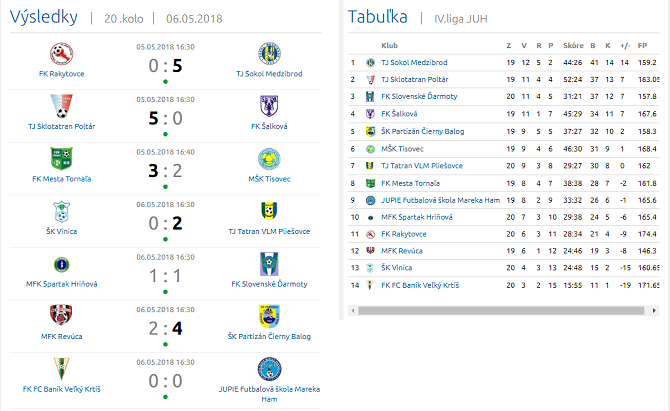Open the Tabuľka section heading
The height and width of the screenshot is (411, 670).
tap(376, 17)
